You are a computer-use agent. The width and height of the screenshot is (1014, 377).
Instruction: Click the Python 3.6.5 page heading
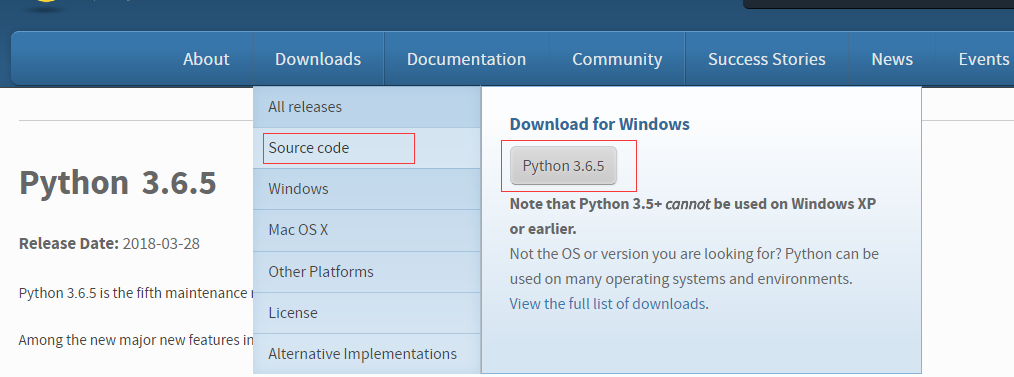click(x=118, y=182)
